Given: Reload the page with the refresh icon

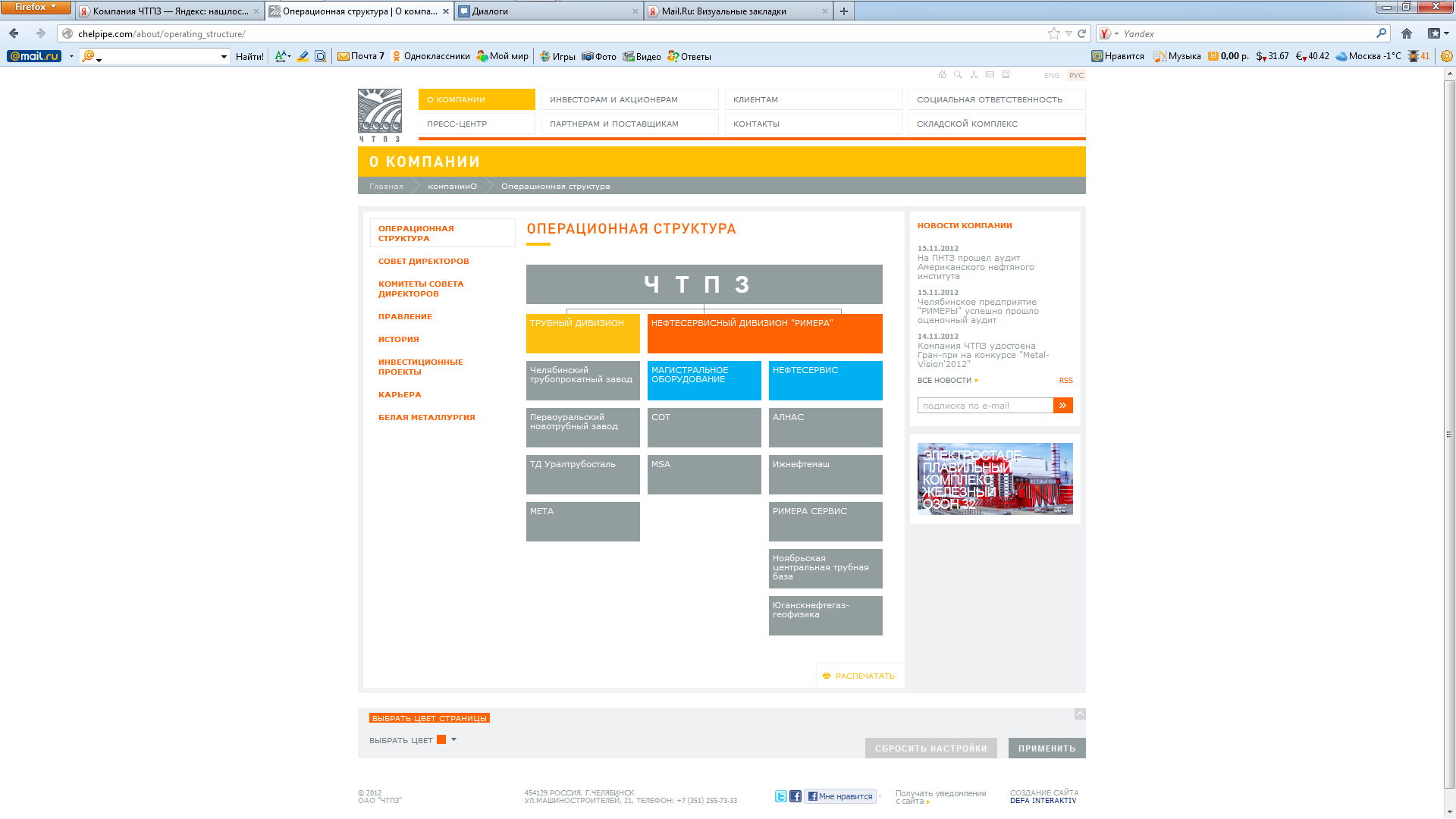Looking at the screenshot, I should [x=1082, y=33].
